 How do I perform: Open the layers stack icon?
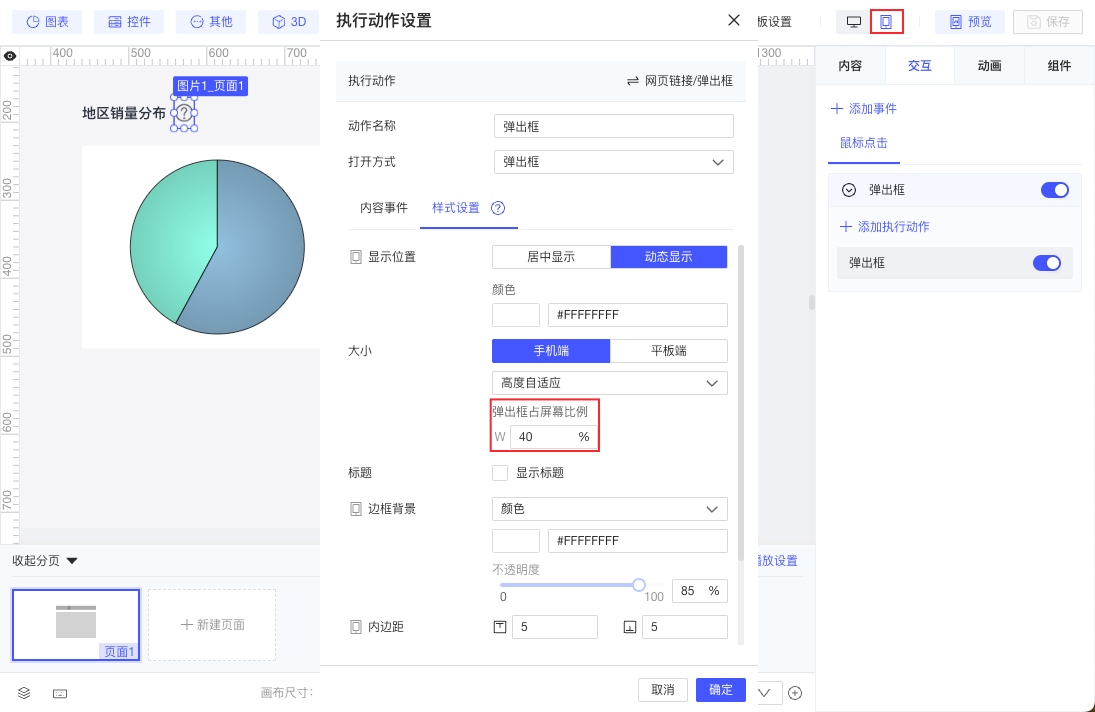24,693
